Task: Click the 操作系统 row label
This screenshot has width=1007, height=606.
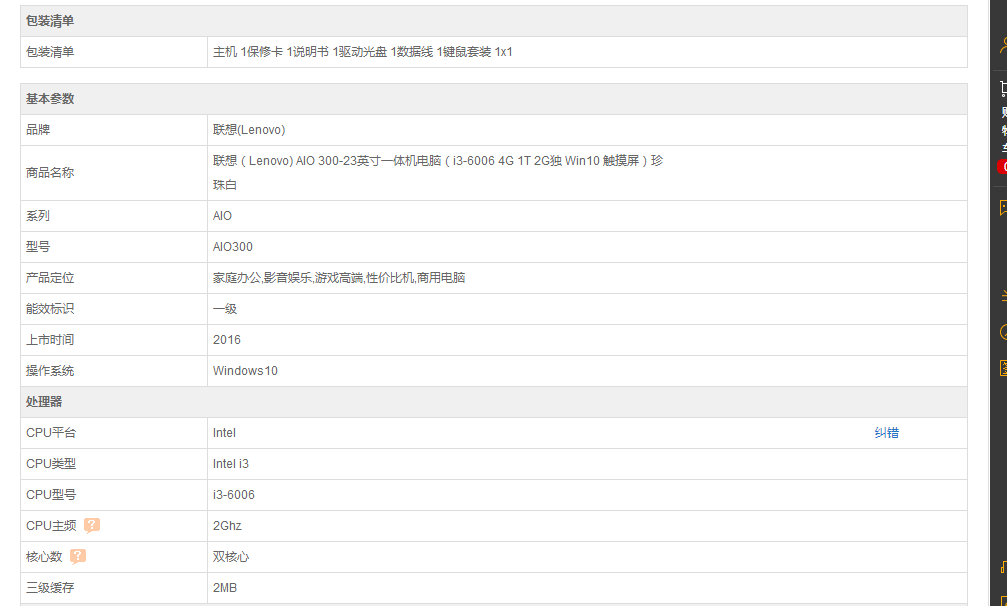Action: pyautogui.click(x=49, y=371)
